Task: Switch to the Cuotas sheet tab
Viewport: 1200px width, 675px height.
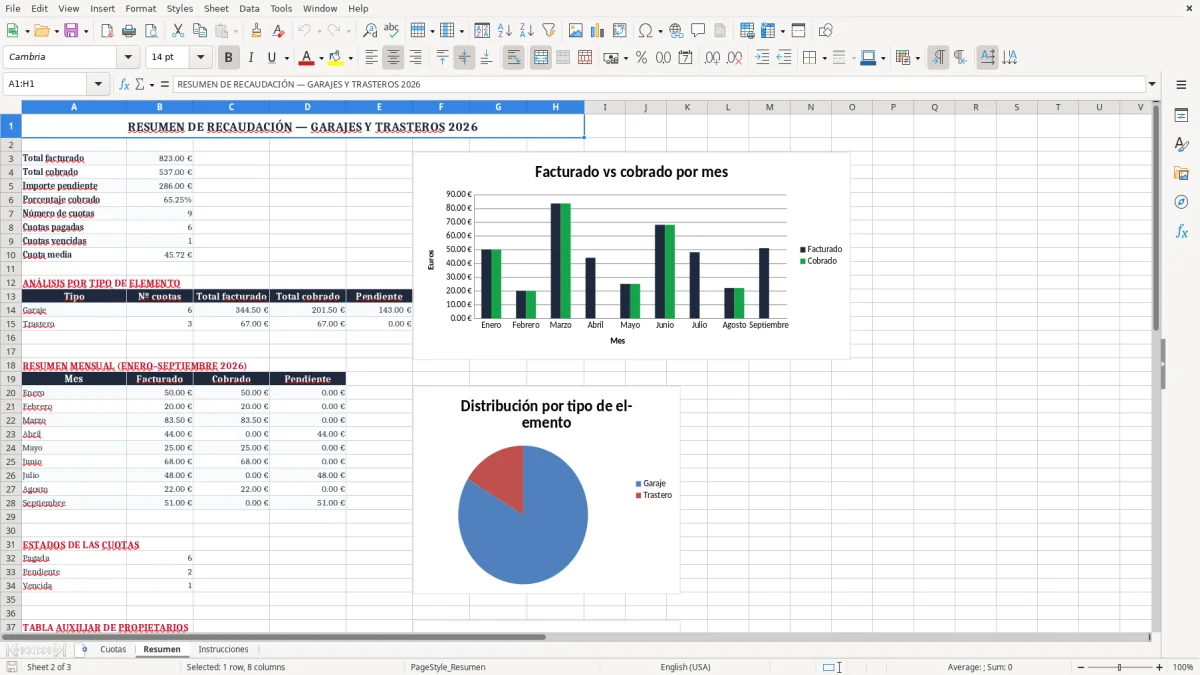Action: point(113,649)
